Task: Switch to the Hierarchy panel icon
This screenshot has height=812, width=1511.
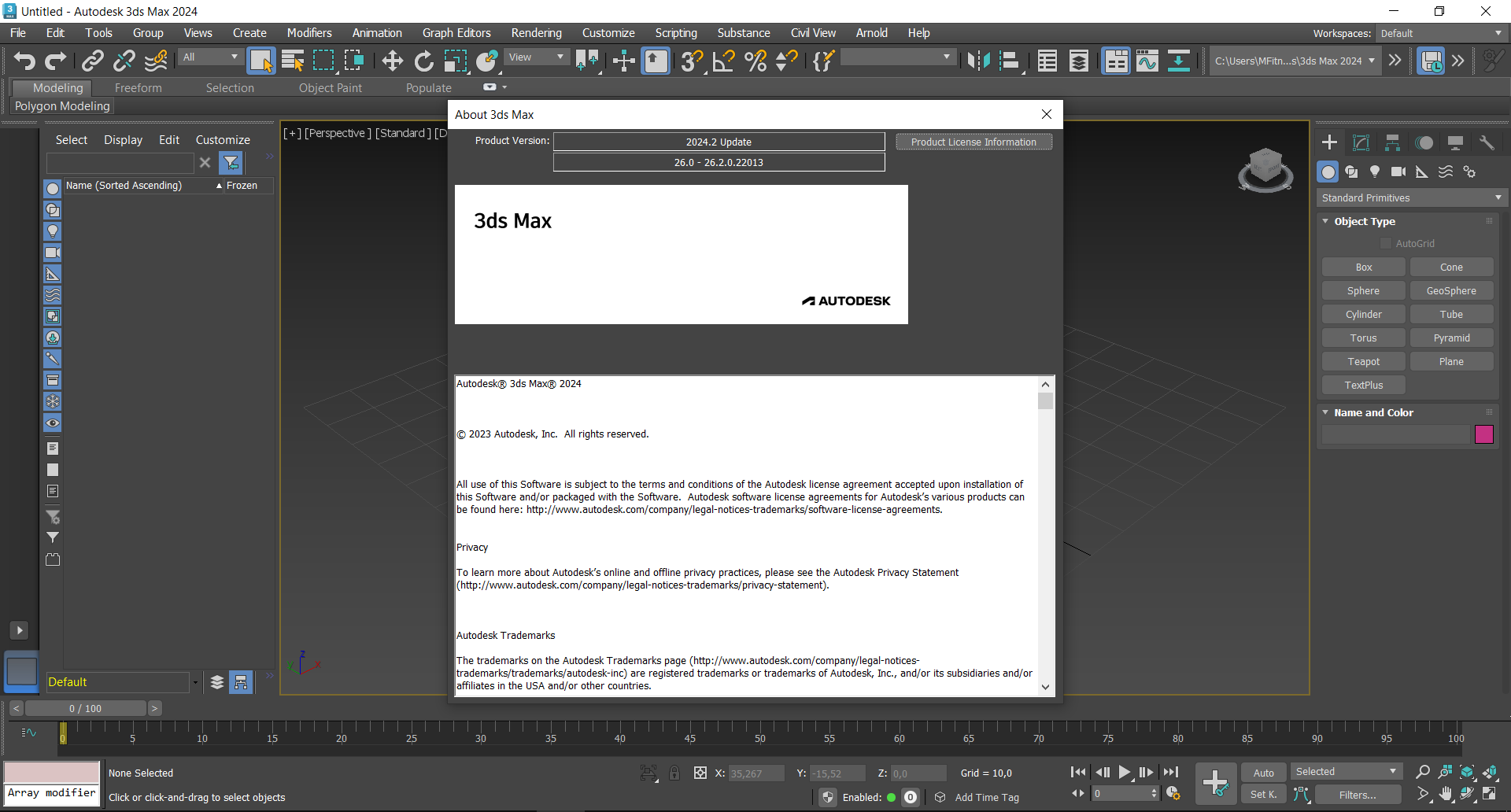Action: click(x=1392, y=142)
